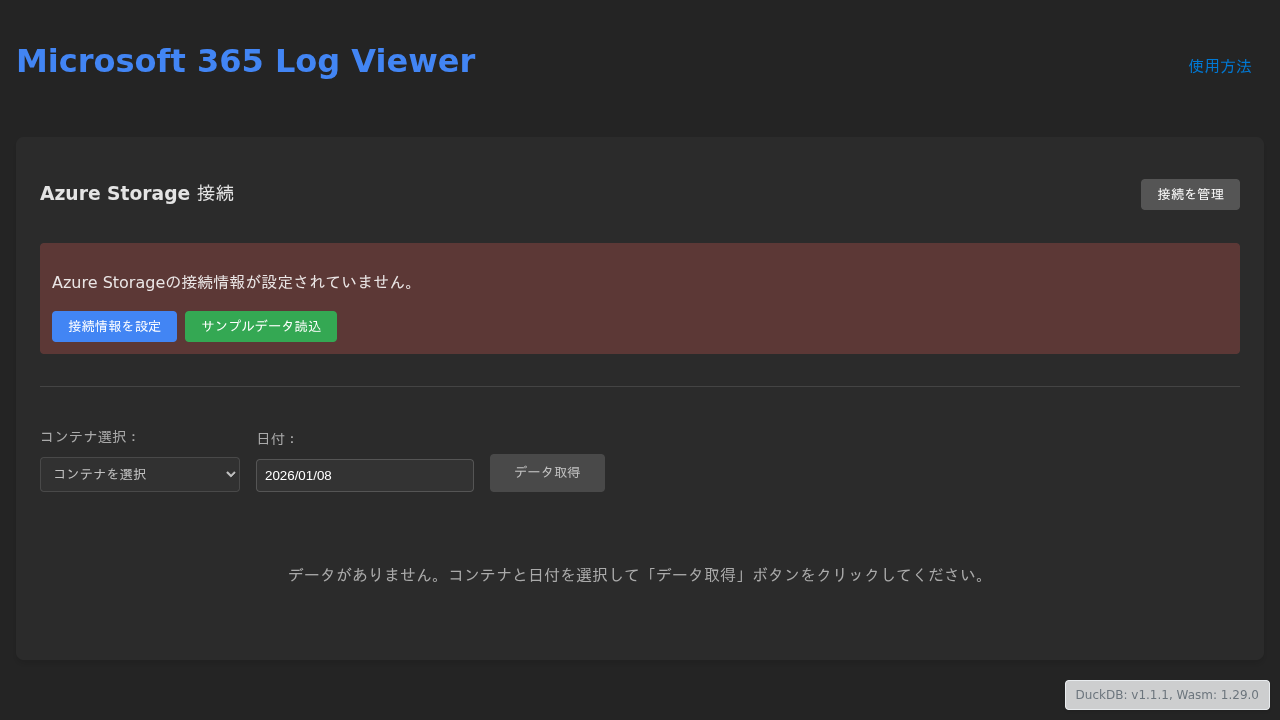
Task: Click the データ取得 fetch data button
Action: pyautogui.click(x=547, y=472)
